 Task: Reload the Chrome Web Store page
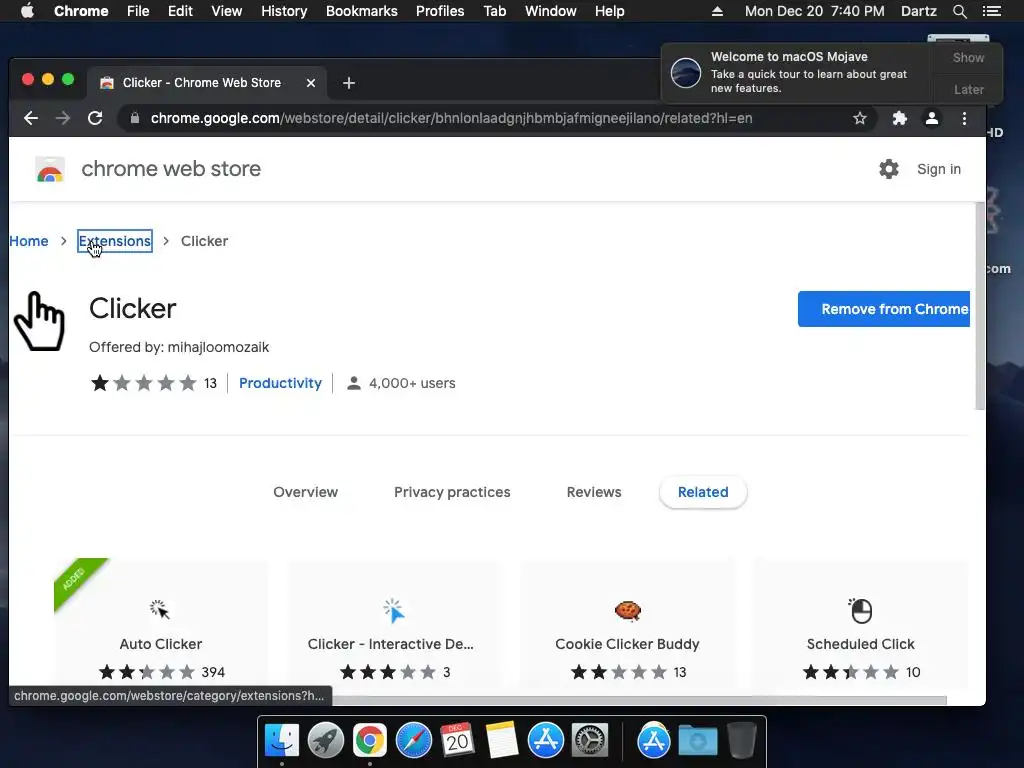pos(95,118)
